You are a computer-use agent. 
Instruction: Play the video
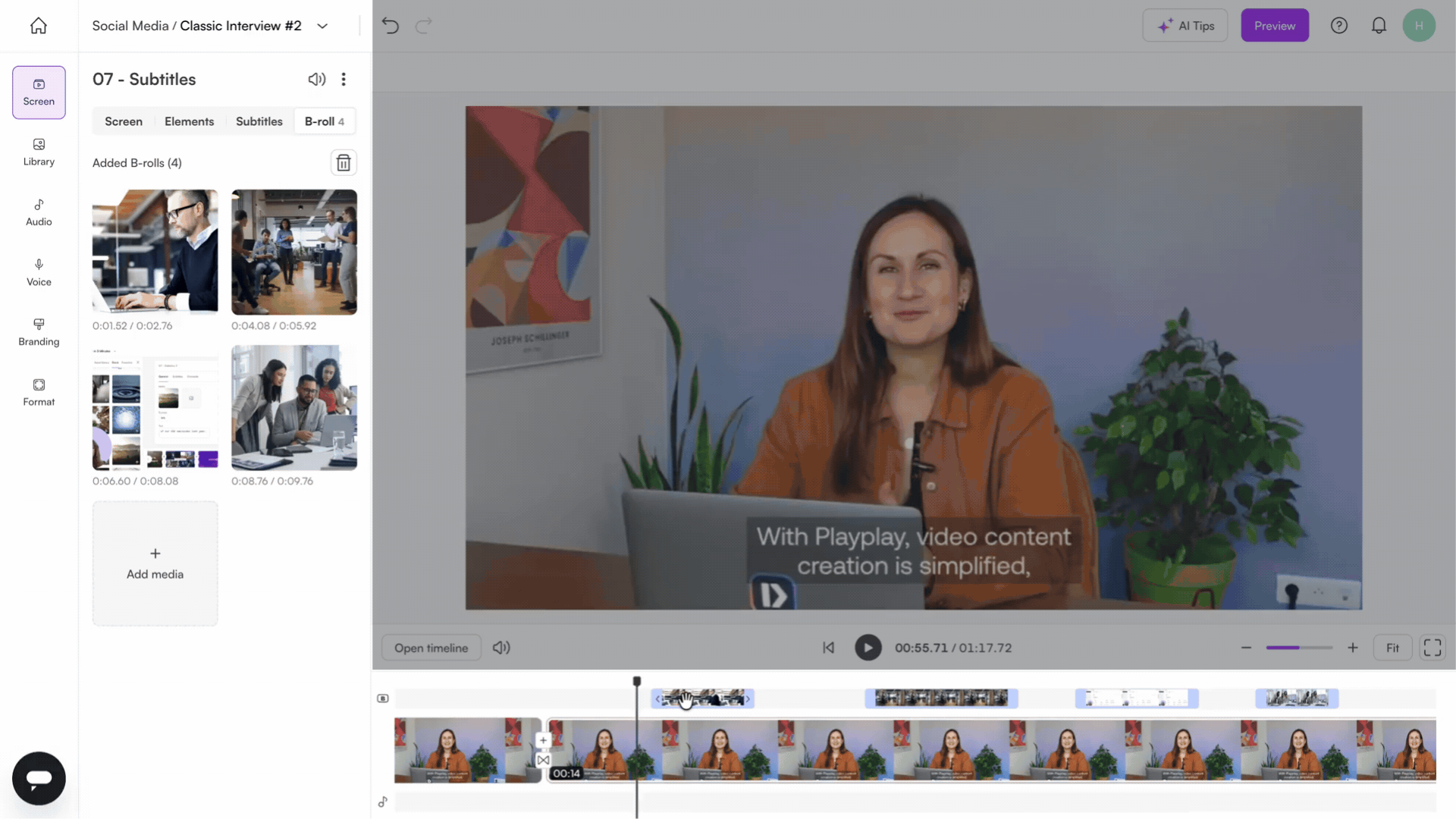click(868, 648)
